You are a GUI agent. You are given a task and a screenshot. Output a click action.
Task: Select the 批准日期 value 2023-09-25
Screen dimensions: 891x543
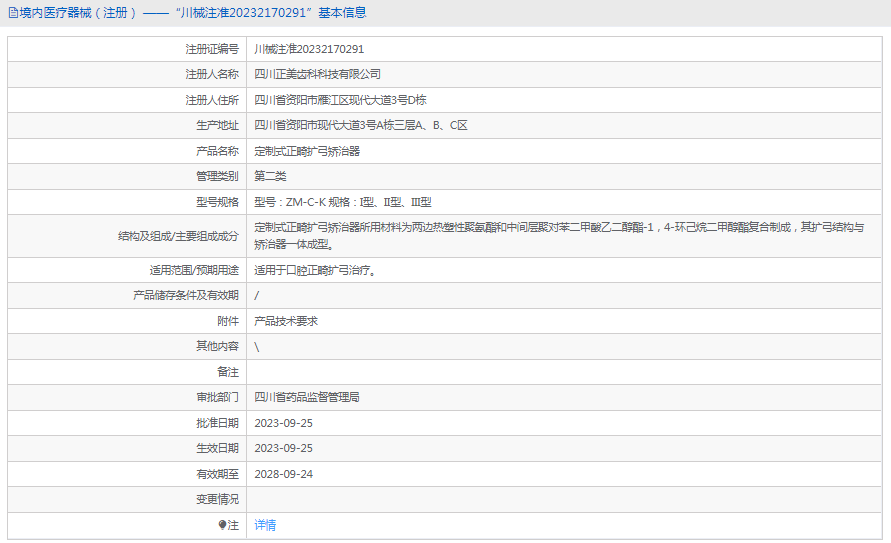click(284, 423)
